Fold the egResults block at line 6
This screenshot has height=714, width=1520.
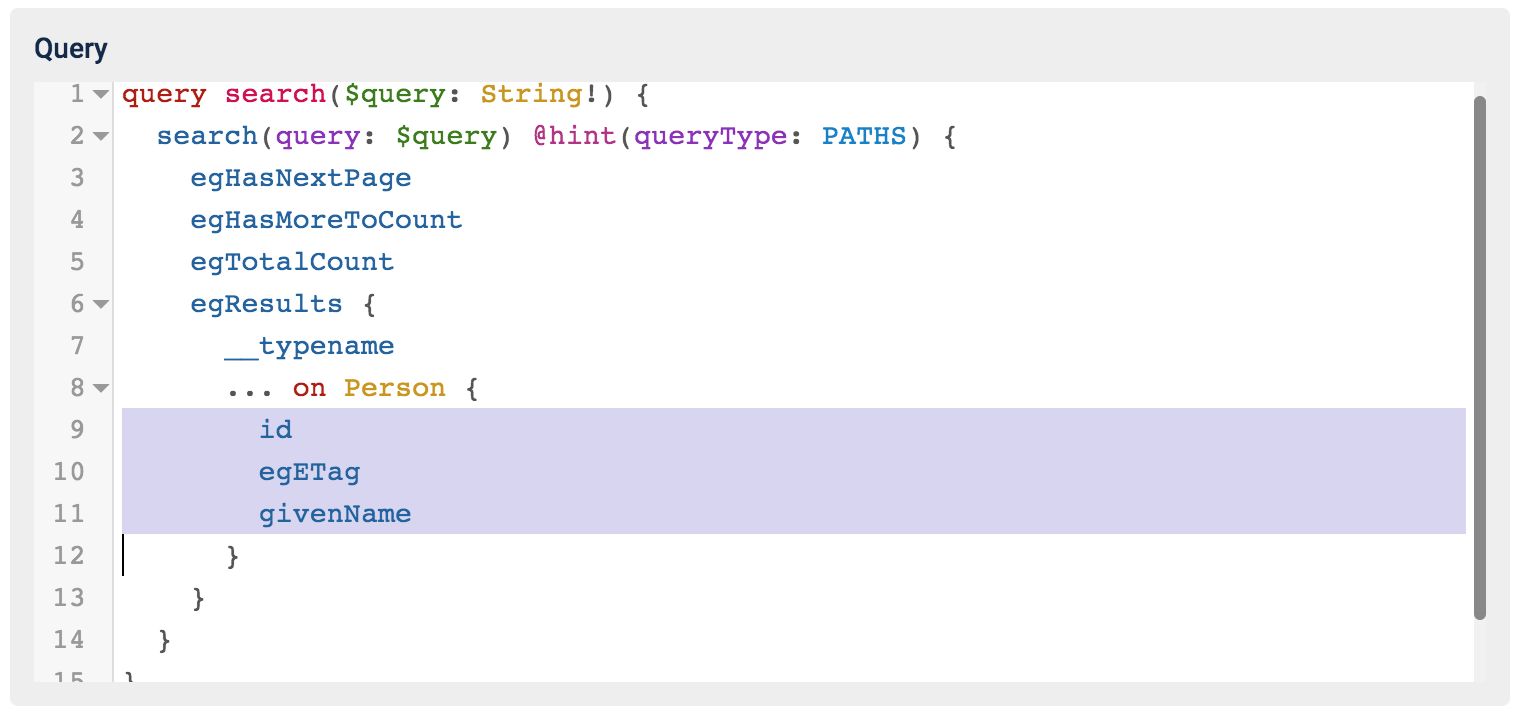tap(100, 305)
